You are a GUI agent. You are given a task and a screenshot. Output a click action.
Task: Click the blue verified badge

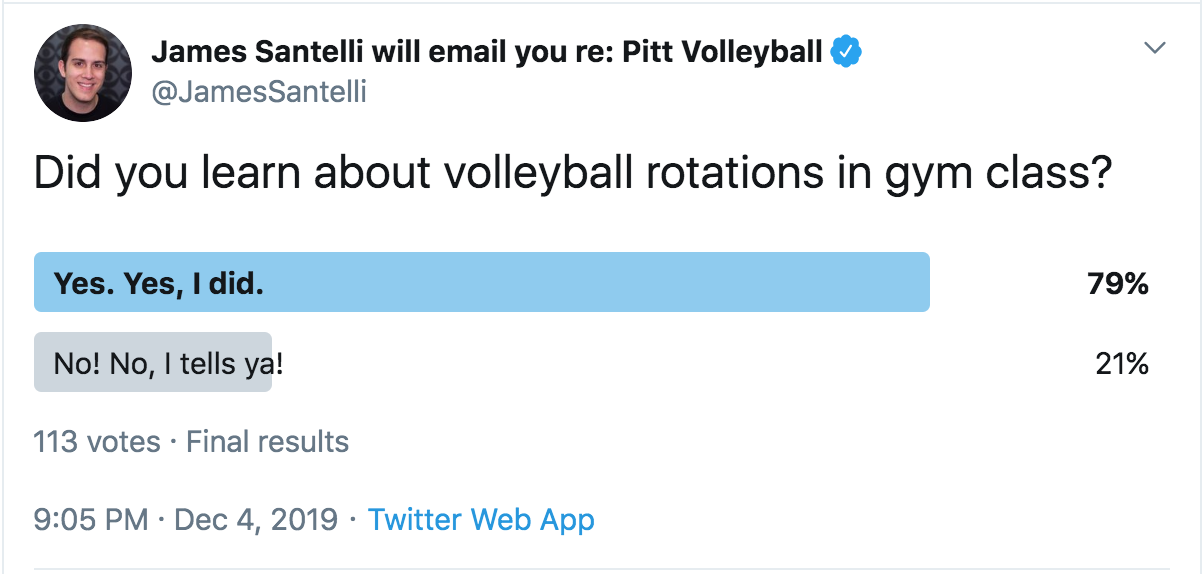(x=847, y=51)
